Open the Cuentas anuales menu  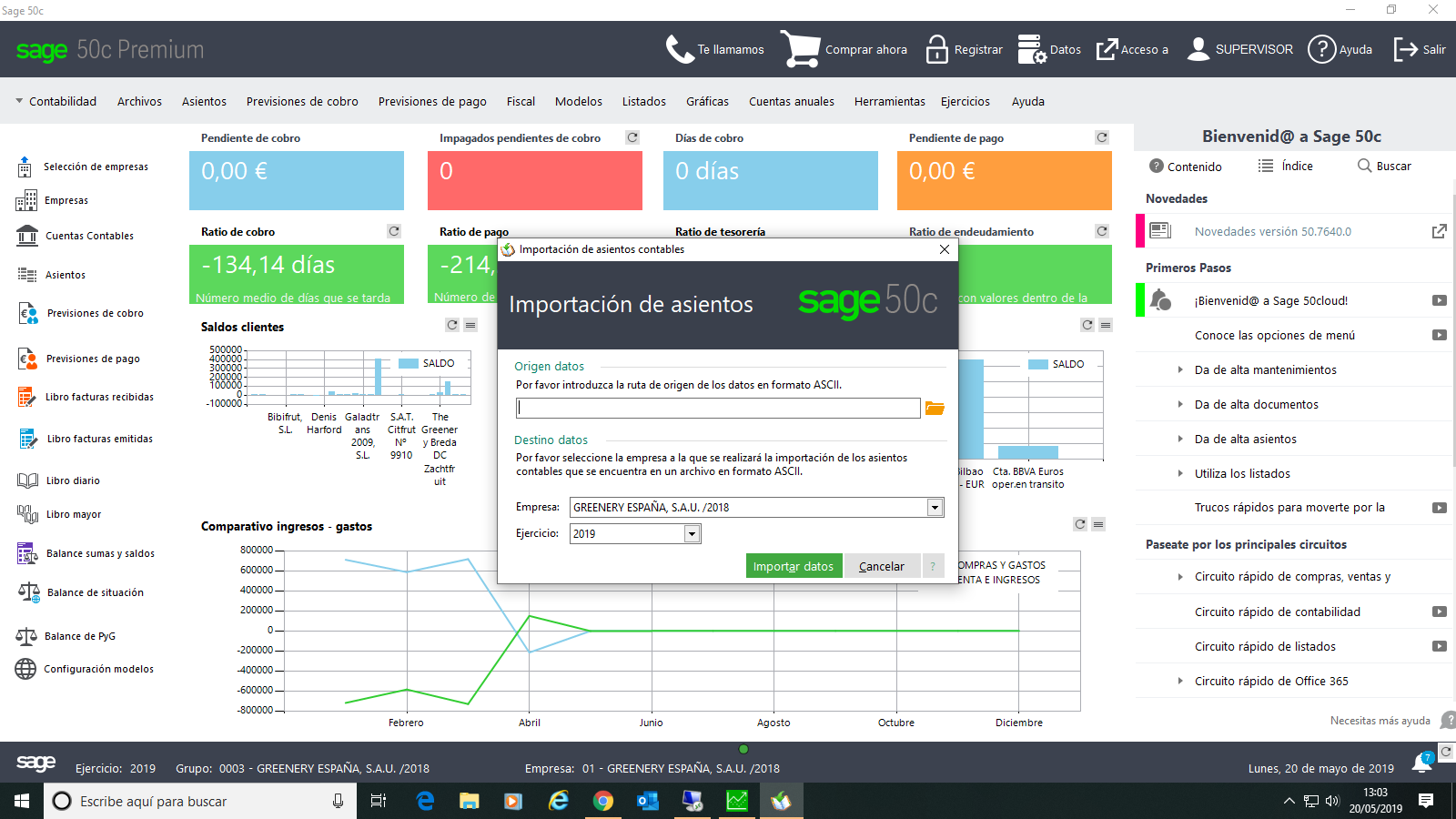point(791,101)
